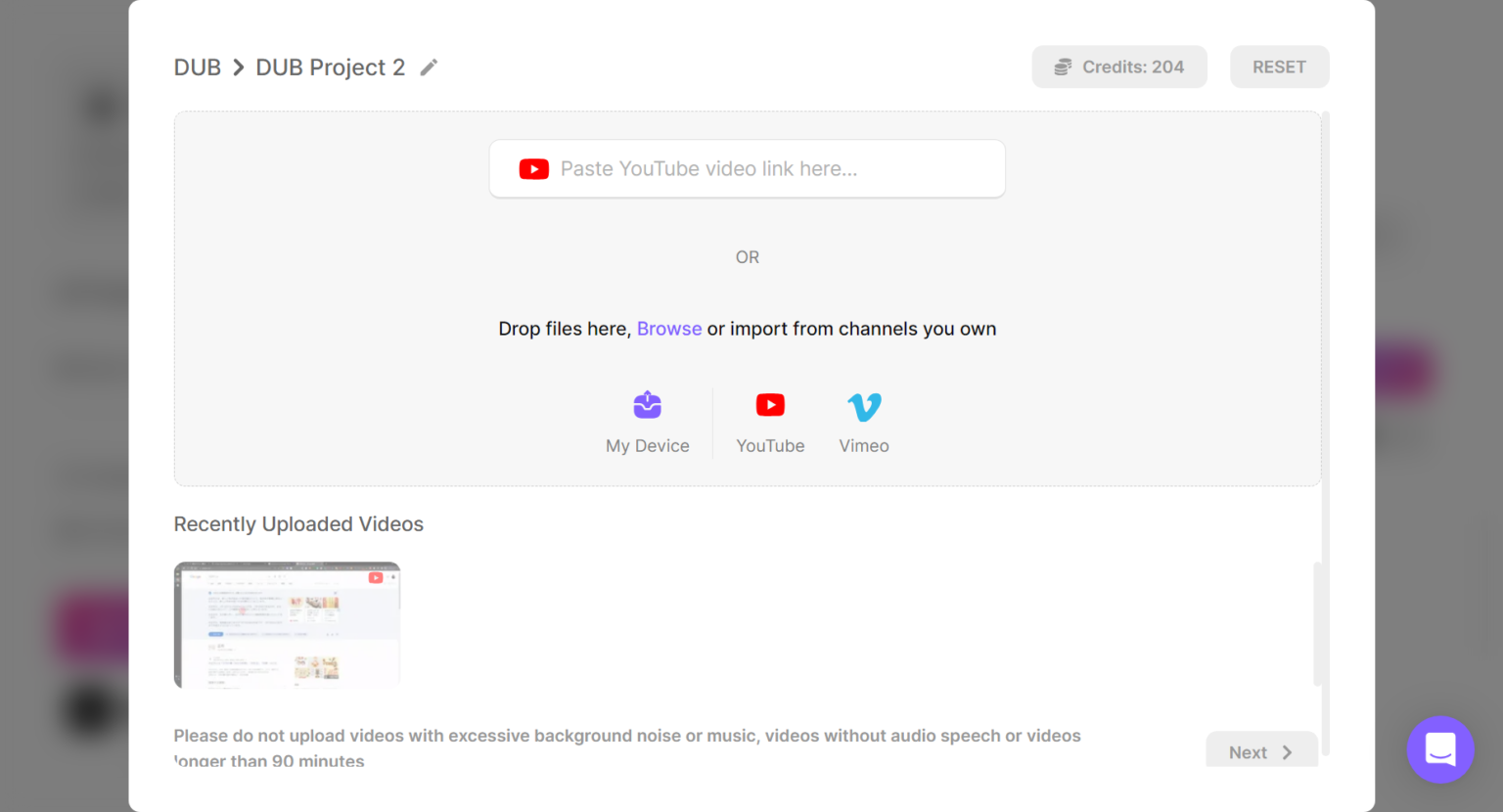Click the chevron arrow on Next

[1288, 752]
